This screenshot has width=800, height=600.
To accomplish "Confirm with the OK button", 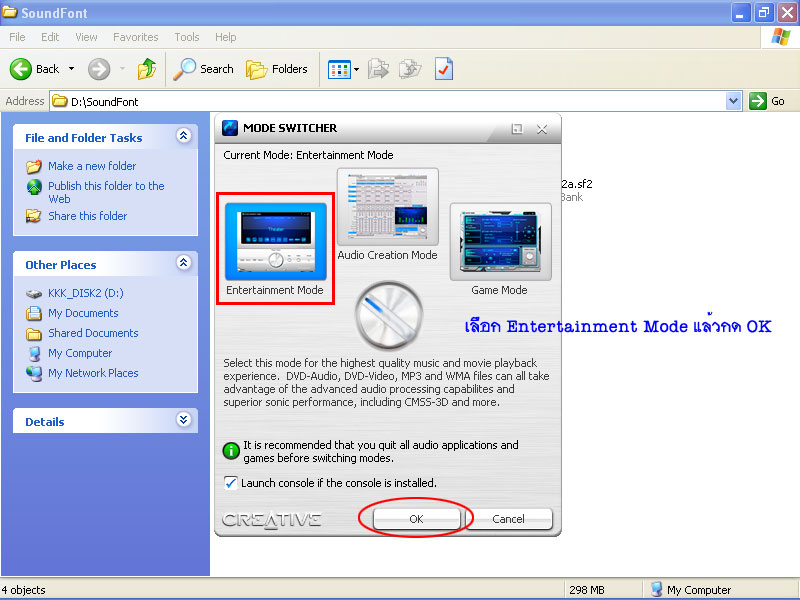I will (416, 519).
